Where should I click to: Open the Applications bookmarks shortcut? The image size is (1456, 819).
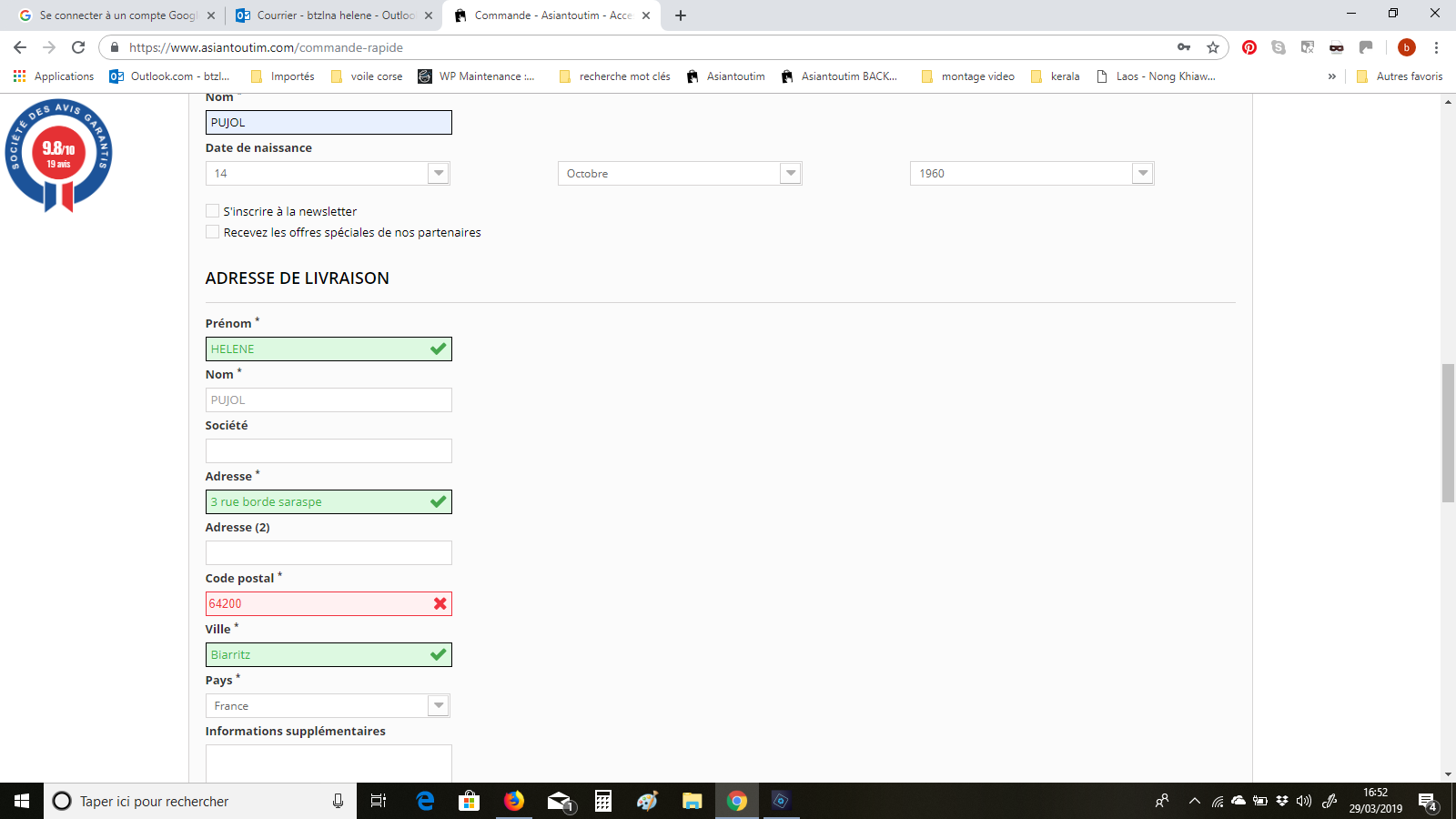pos(54,76)
